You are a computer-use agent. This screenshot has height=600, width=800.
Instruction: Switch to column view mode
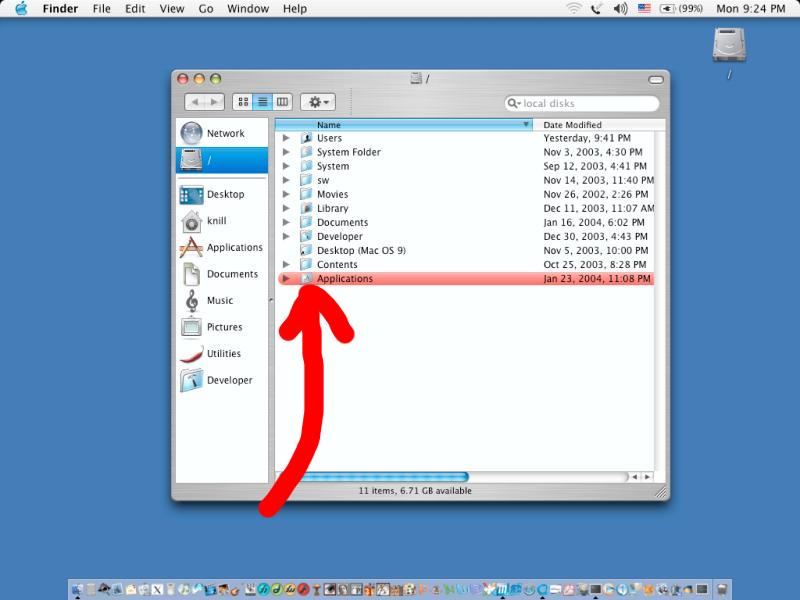click(x=282, y=102)
